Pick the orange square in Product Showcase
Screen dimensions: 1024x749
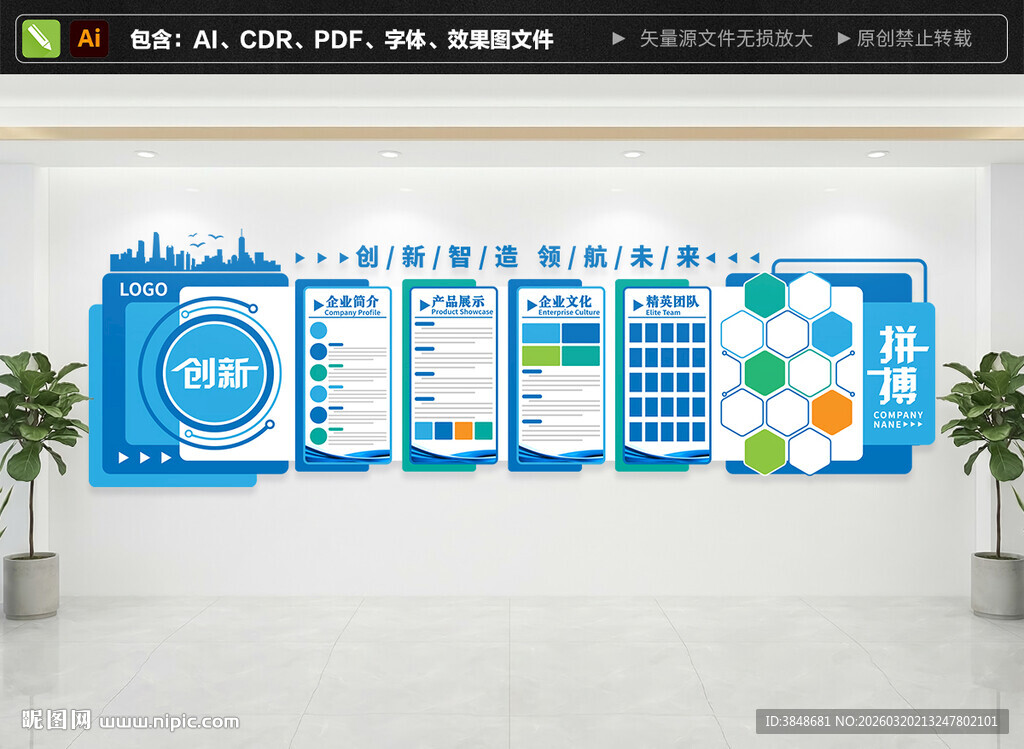(x=464, y=430)
